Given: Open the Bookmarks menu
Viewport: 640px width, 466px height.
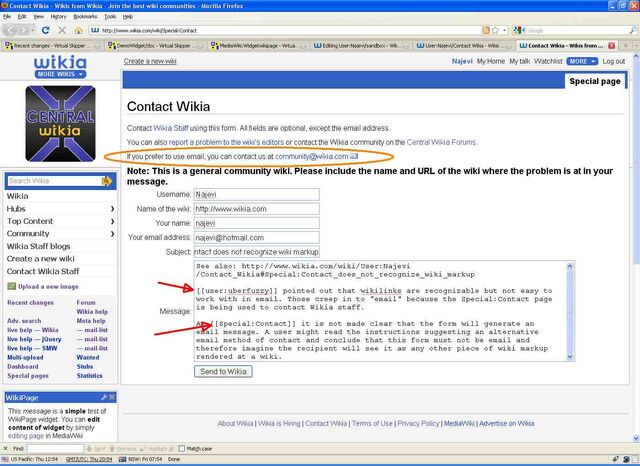Looking at the screenshot, I should tap(85, 17).
